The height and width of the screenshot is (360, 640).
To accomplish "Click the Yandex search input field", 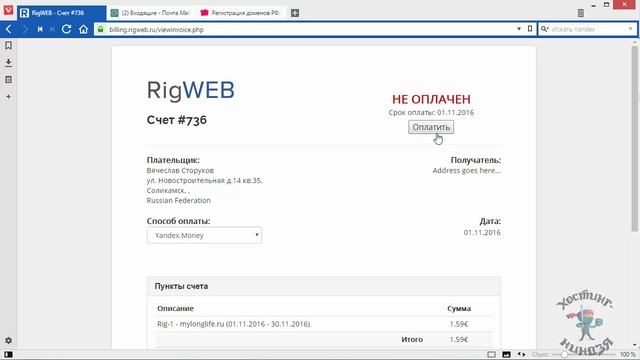I will pos(588,29).
